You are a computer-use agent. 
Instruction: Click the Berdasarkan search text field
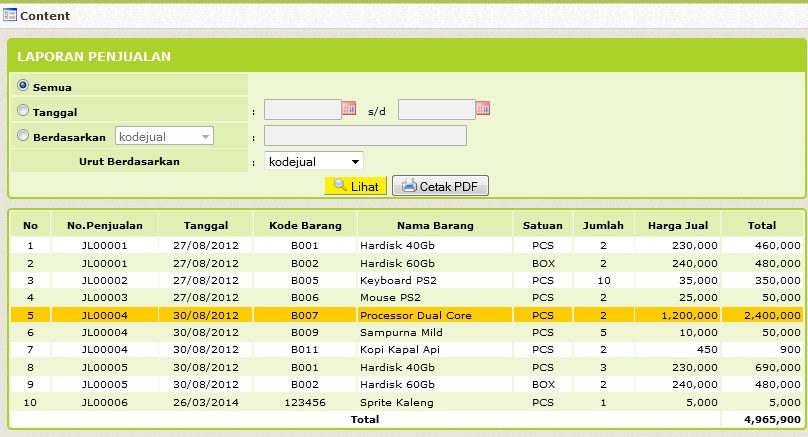(x=365, y=136)
